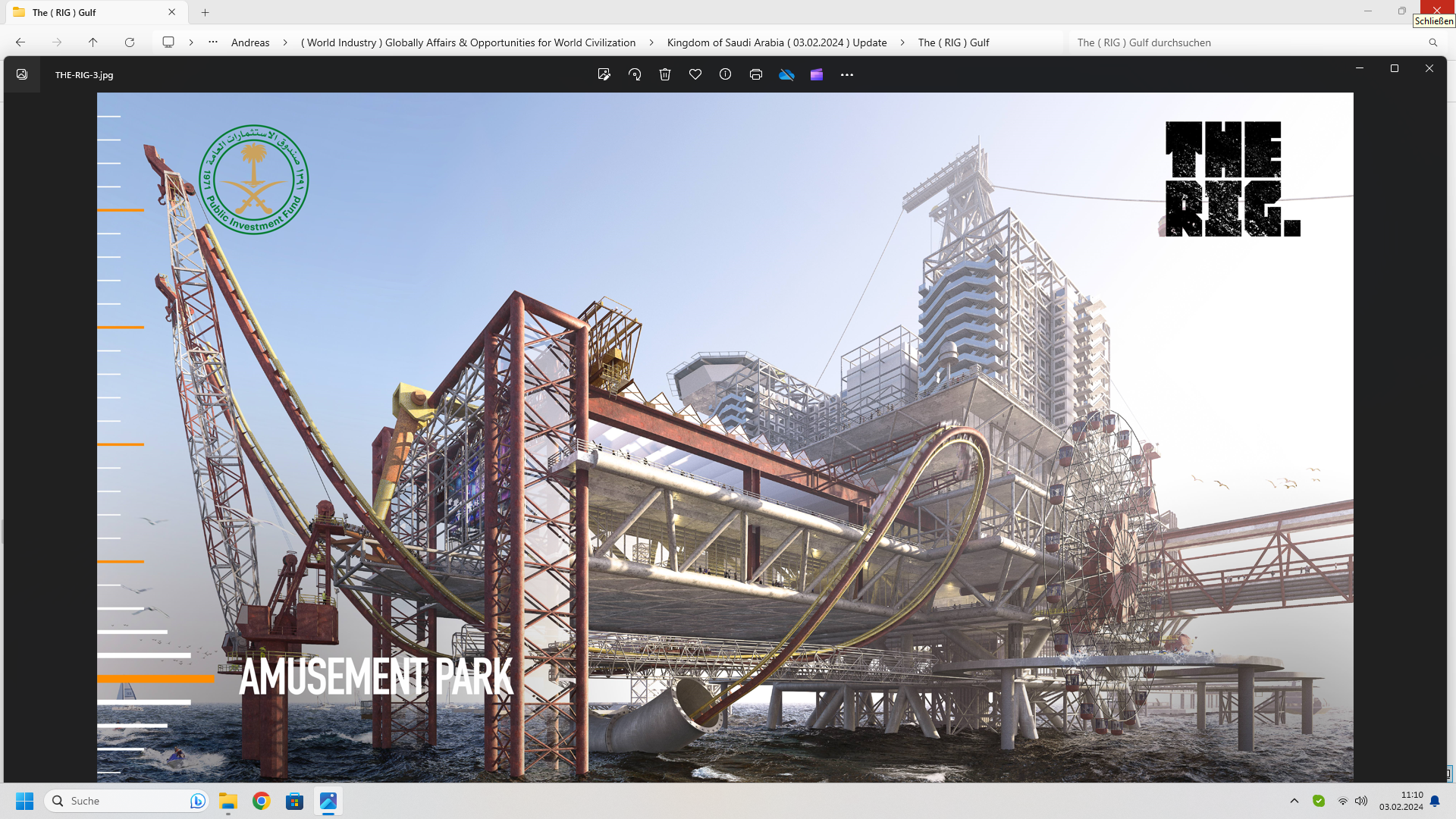Screen dimensions: 1456x819
Task: Open Microsoft Store from taskbar
Action: pos(295,801)
